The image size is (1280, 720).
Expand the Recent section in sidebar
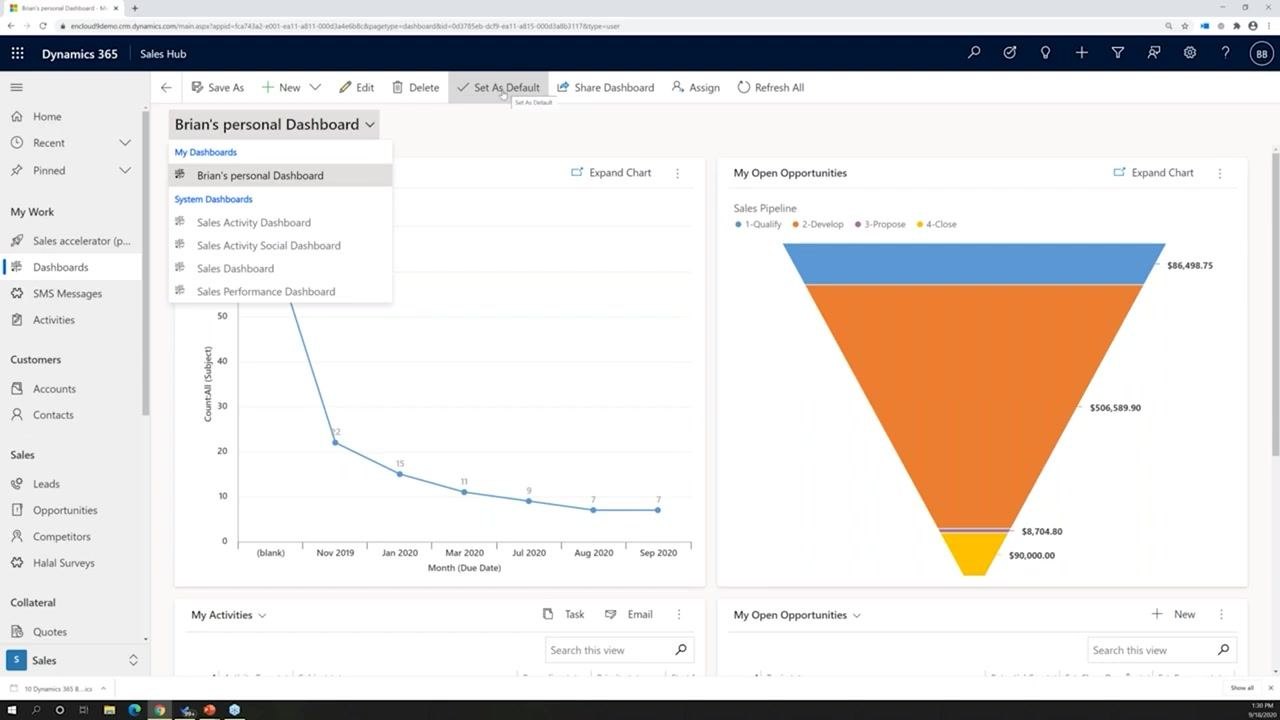[125, 143]
